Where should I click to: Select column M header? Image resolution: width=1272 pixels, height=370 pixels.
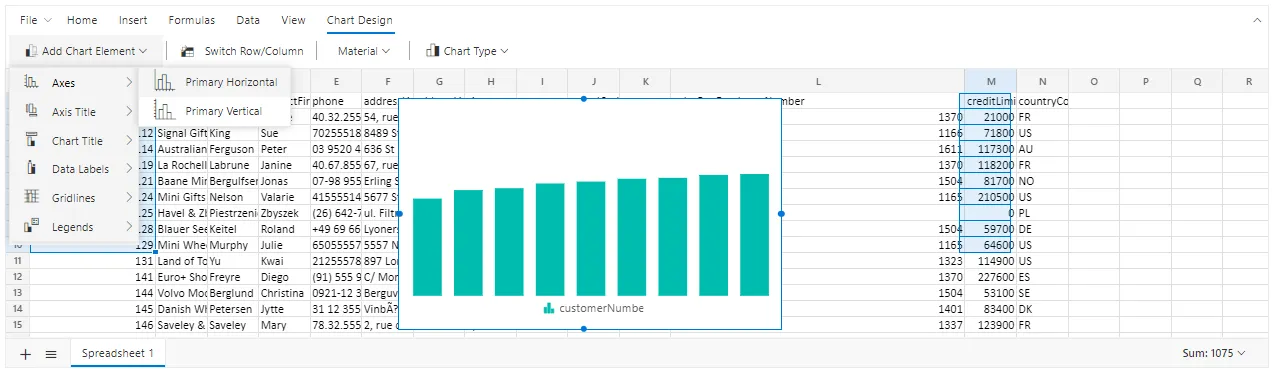pos(991,81)
